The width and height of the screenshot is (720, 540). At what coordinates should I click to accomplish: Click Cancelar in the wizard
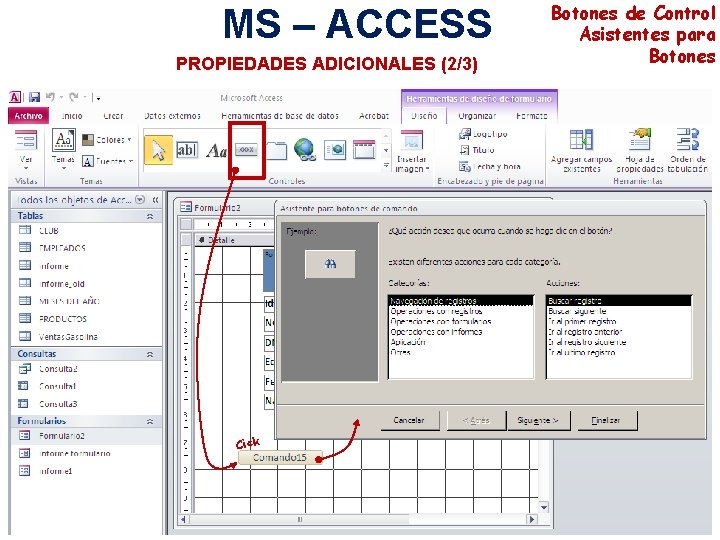pyautogui.click(x=409, y=421)
